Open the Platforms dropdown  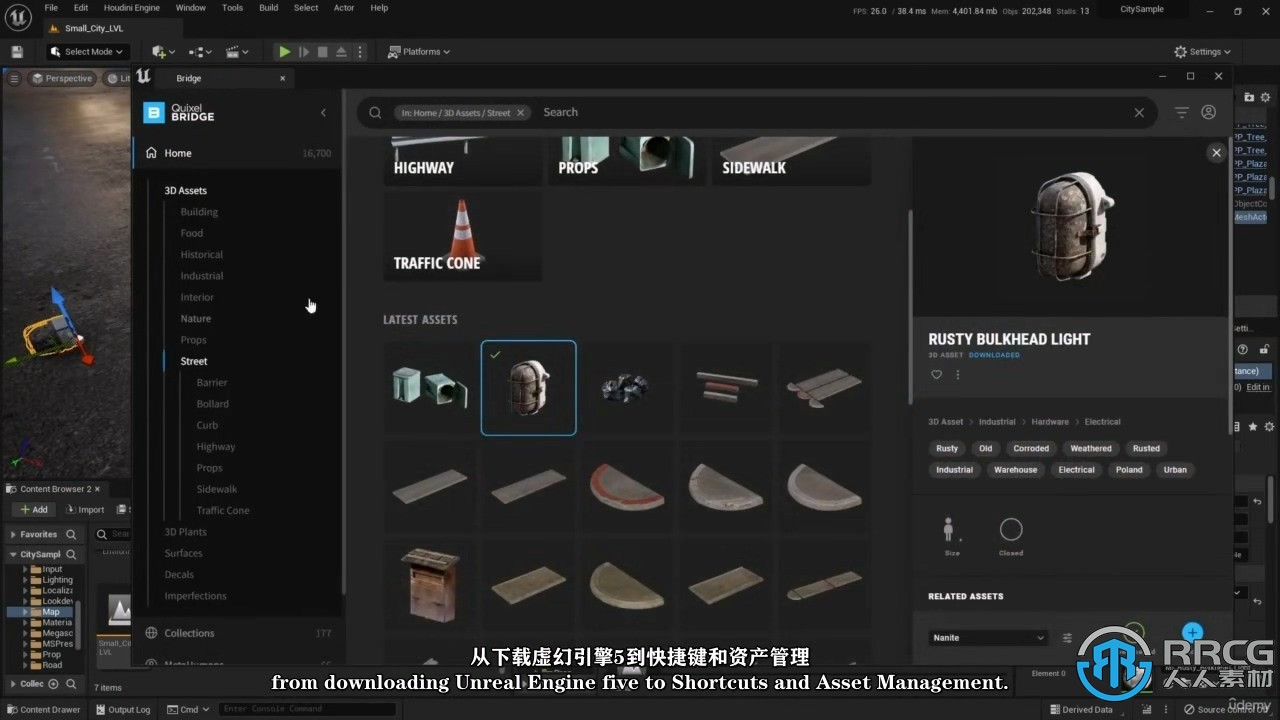click(x=419, y=52)
